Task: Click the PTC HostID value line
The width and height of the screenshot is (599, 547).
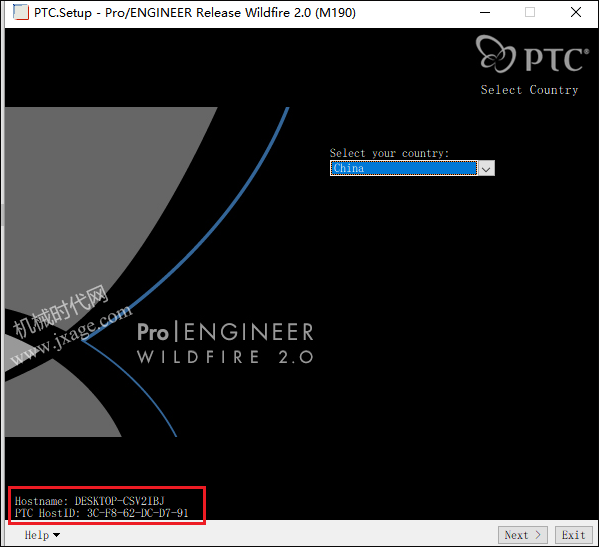Action: pyautogui.click(x=101, y=513)
